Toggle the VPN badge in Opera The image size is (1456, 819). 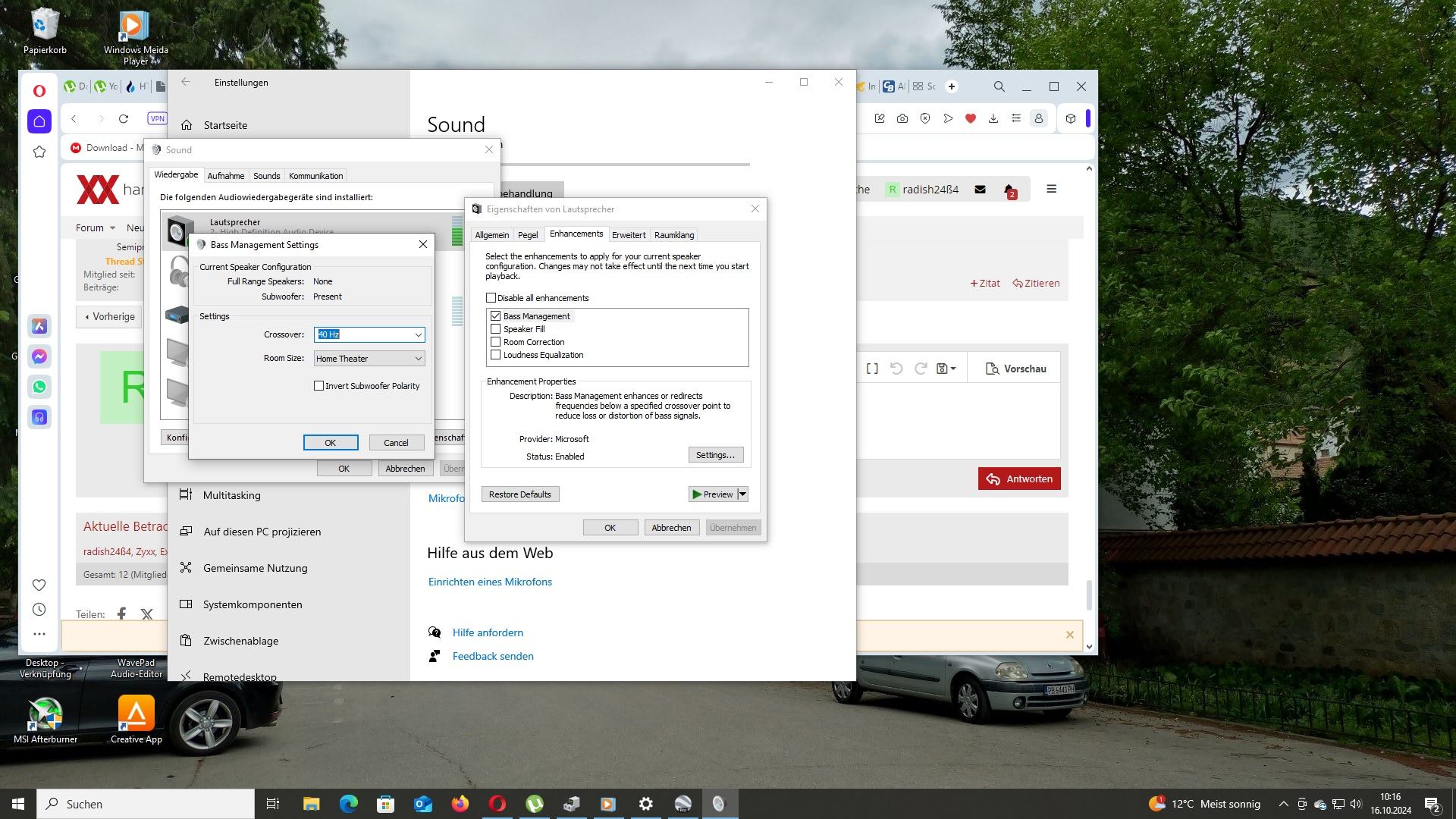coord(157,118)
